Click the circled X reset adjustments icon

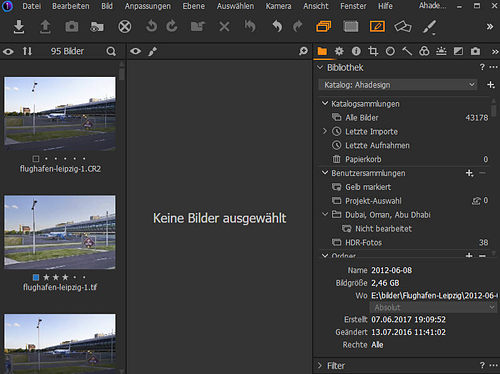[x=125, y=27]
